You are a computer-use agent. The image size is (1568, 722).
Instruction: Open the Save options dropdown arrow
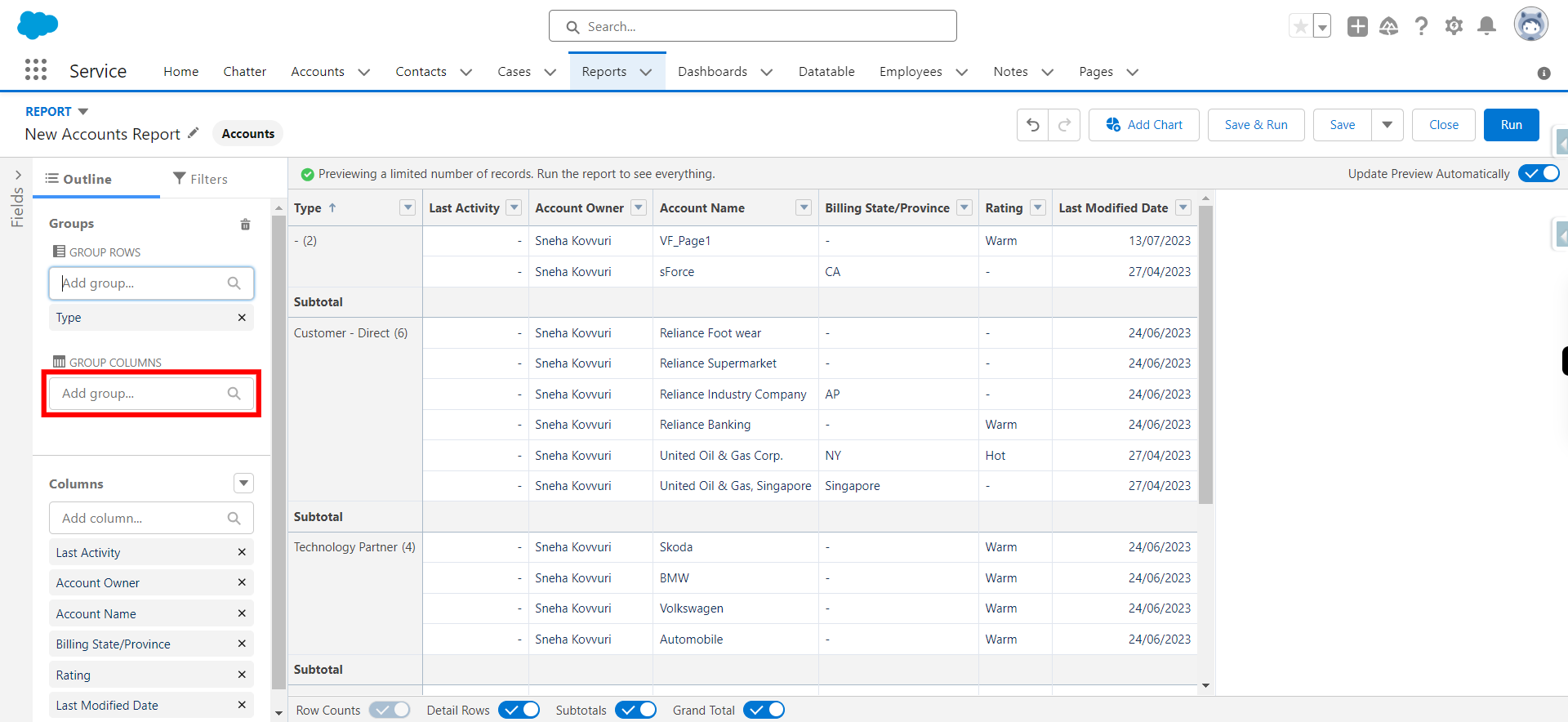1387,125
